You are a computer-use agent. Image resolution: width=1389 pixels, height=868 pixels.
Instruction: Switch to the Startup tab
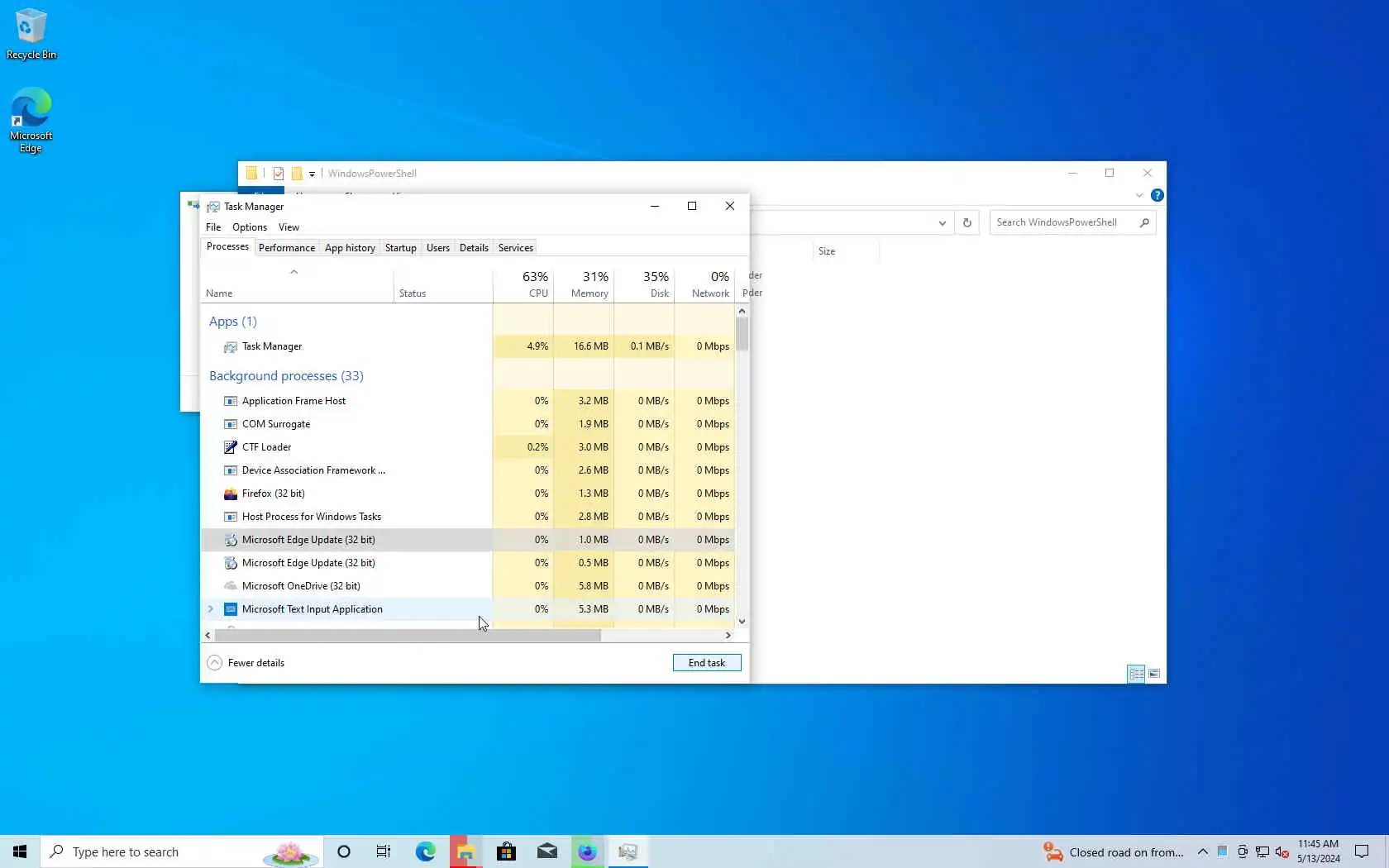click(x=401, y=248)
